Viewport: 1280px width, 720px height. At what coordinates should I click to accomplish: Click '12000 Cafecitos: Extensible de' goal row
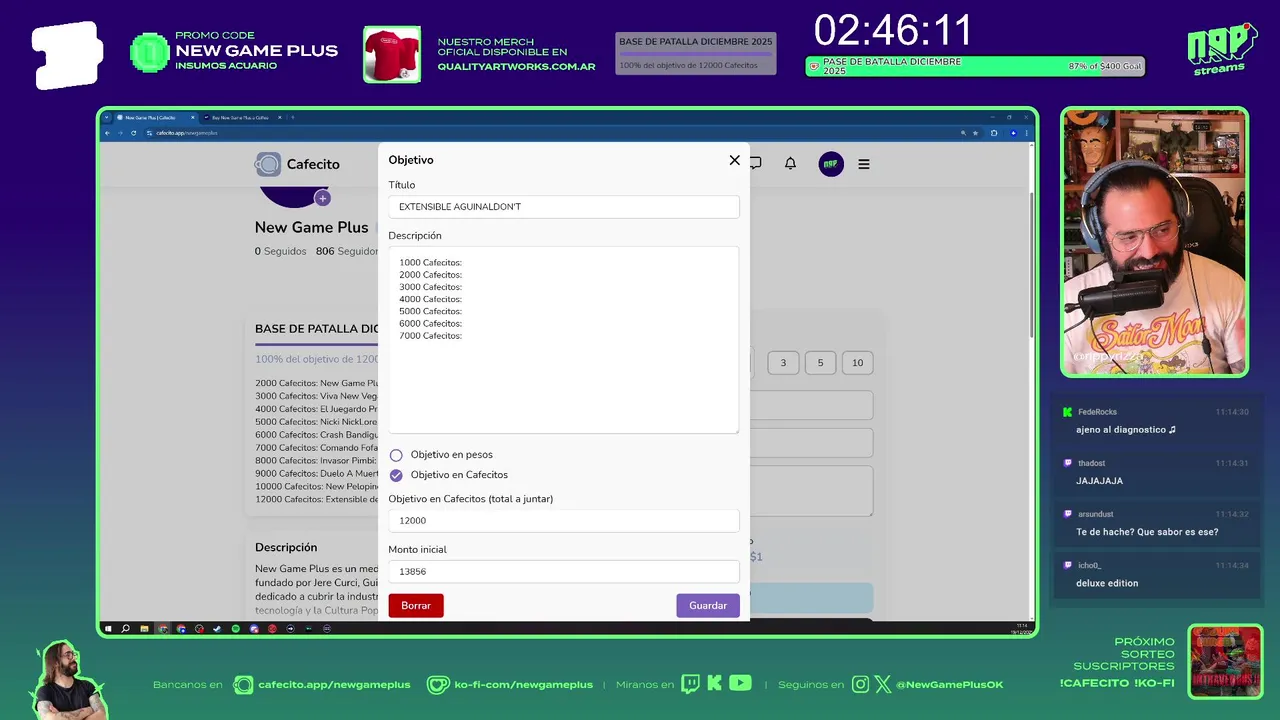coord(316,499)
